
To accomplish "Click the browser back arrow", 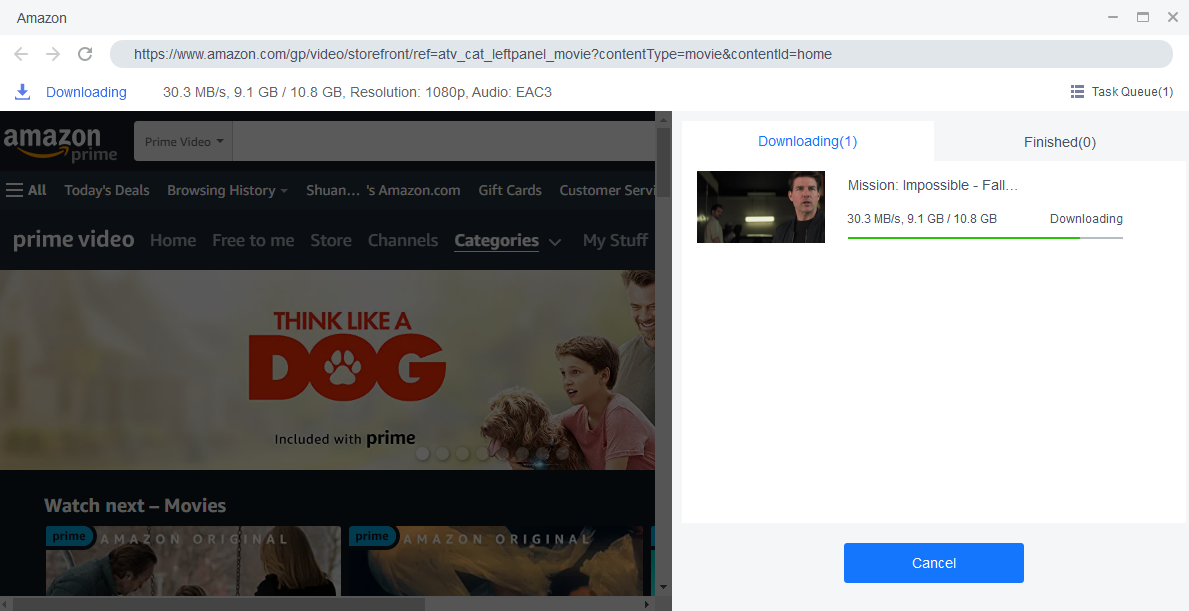I will pos(21,54).
